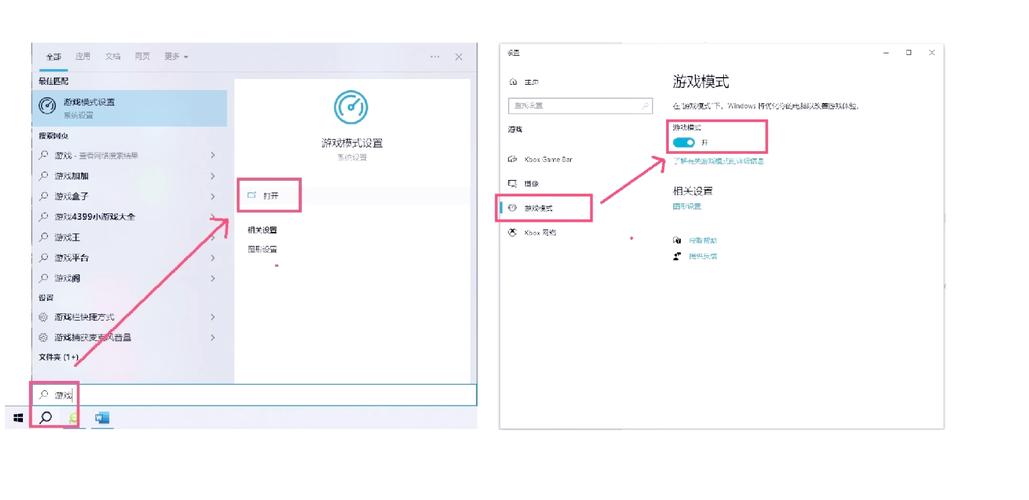Click the Xbox Game Bar sidebar icon
Viewport: 1029px width, 500px height.
tap(513, 159)
